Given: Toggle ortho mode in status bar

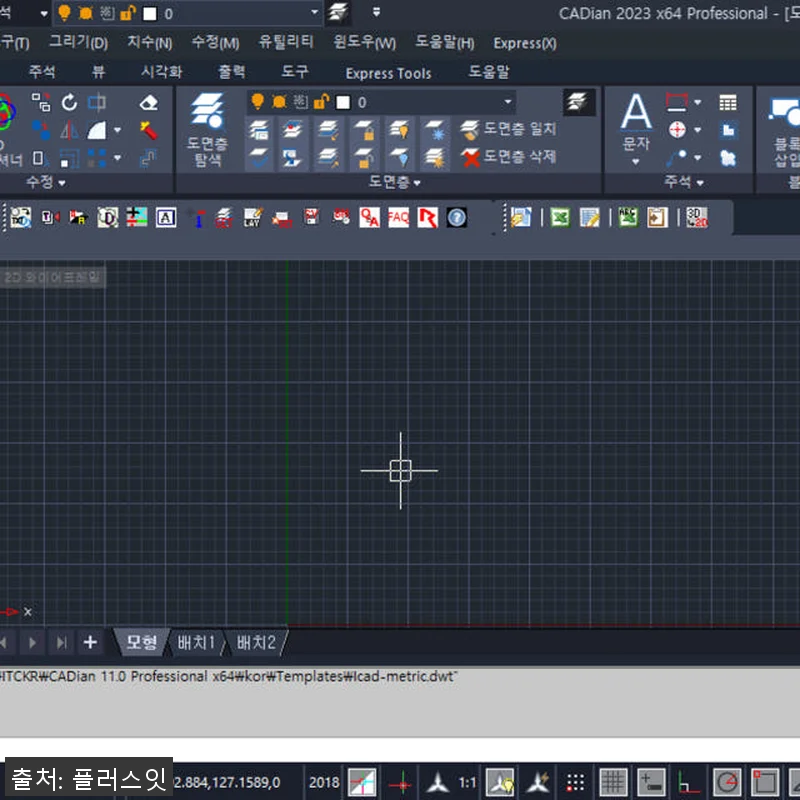Looking at the screenshot, I should 689,782.
